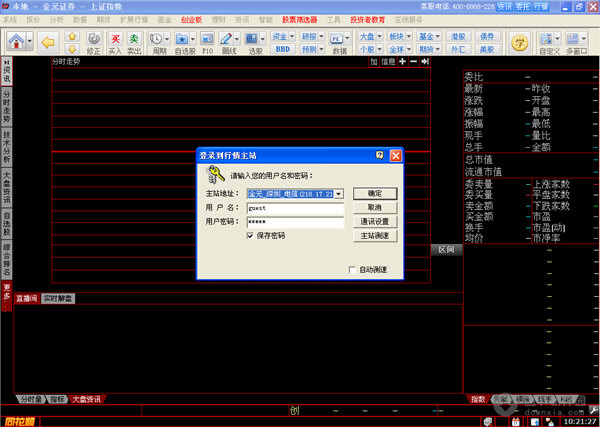Click the 区间 button beside chart
This screenshot has height=427, width=600.
446,250
